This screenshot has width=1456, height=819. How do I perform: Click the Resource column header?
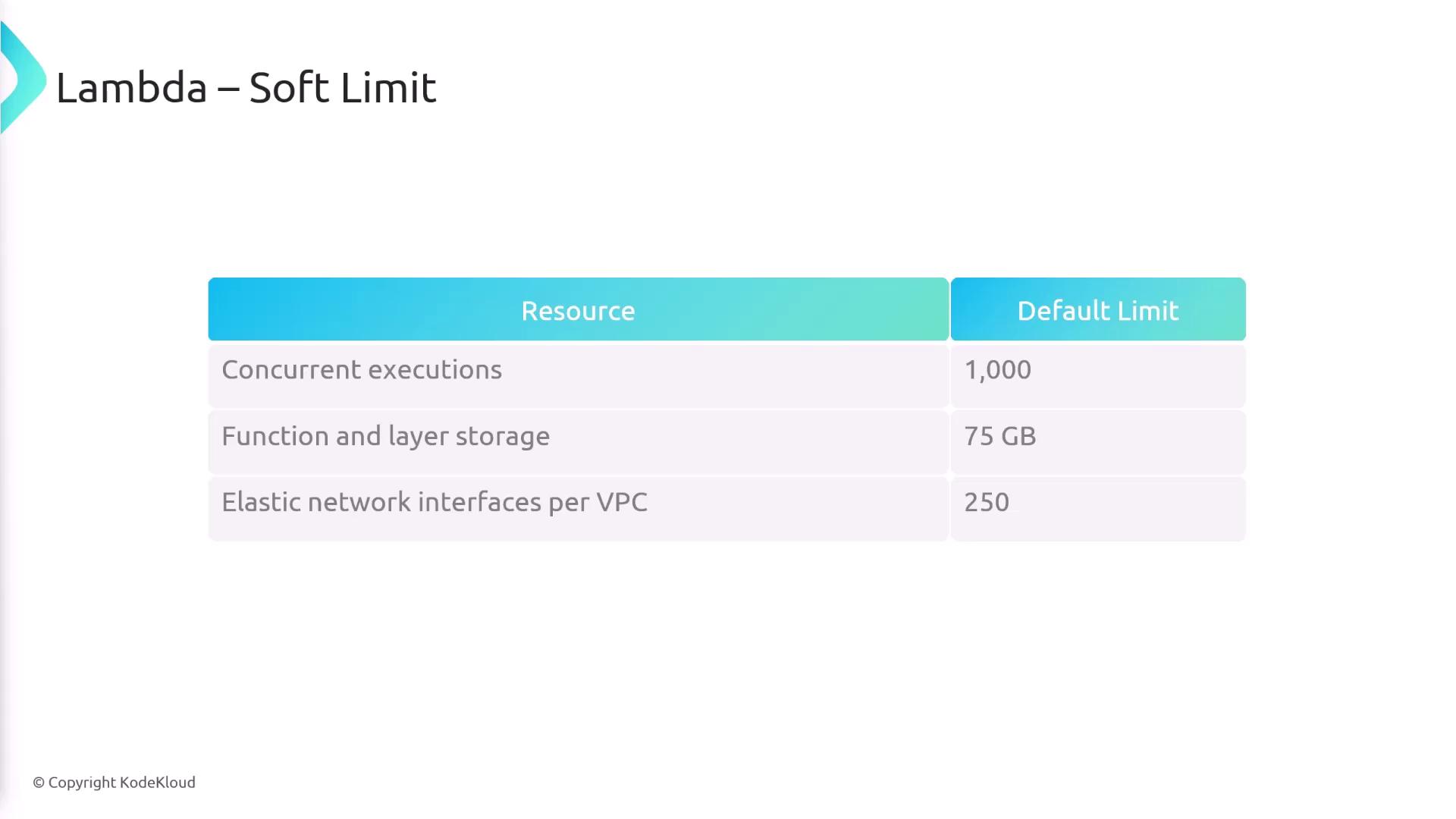pos(578,310)
